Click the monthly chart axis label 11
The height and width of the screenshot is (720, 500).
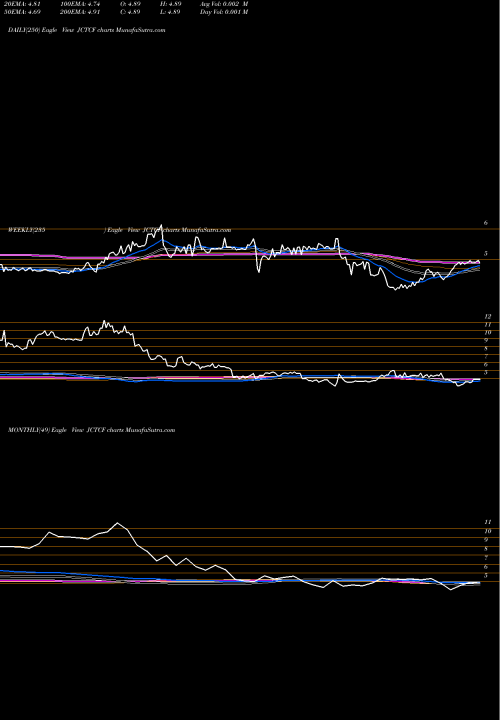[488, 522]
